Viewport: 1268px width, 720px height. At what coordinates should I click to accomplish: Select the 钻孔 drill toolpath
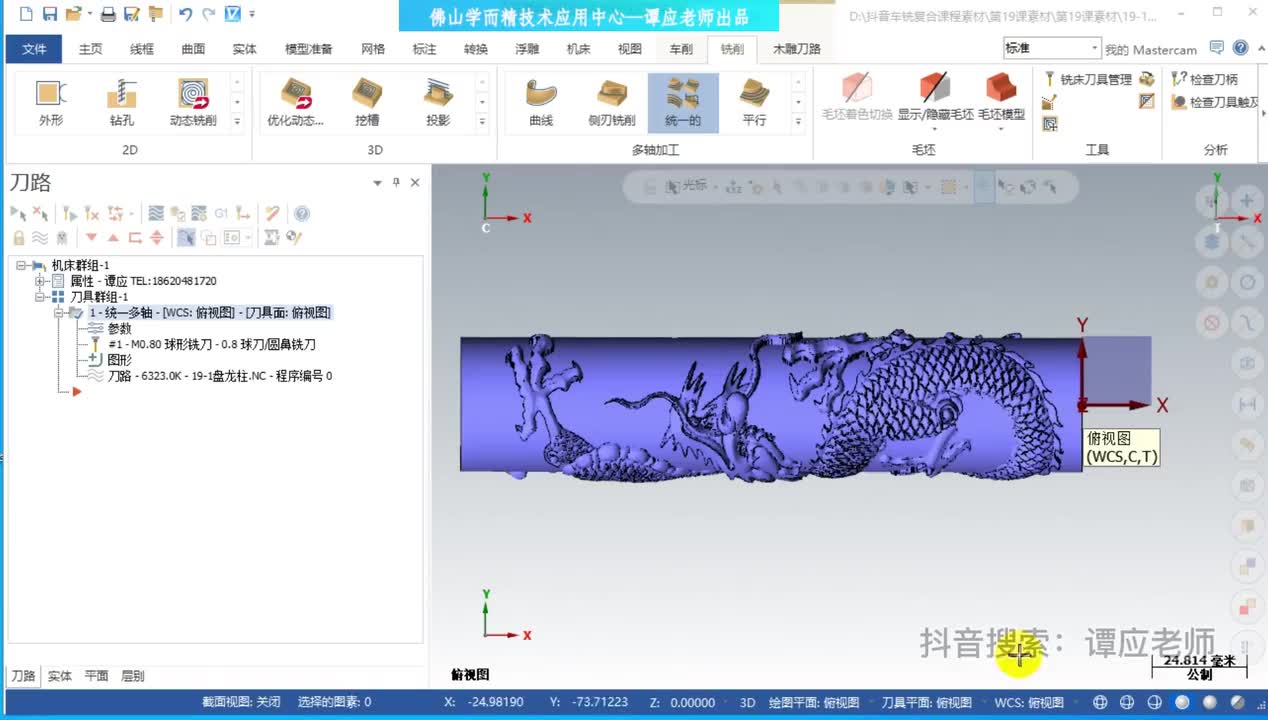click(x=122, y=104)
